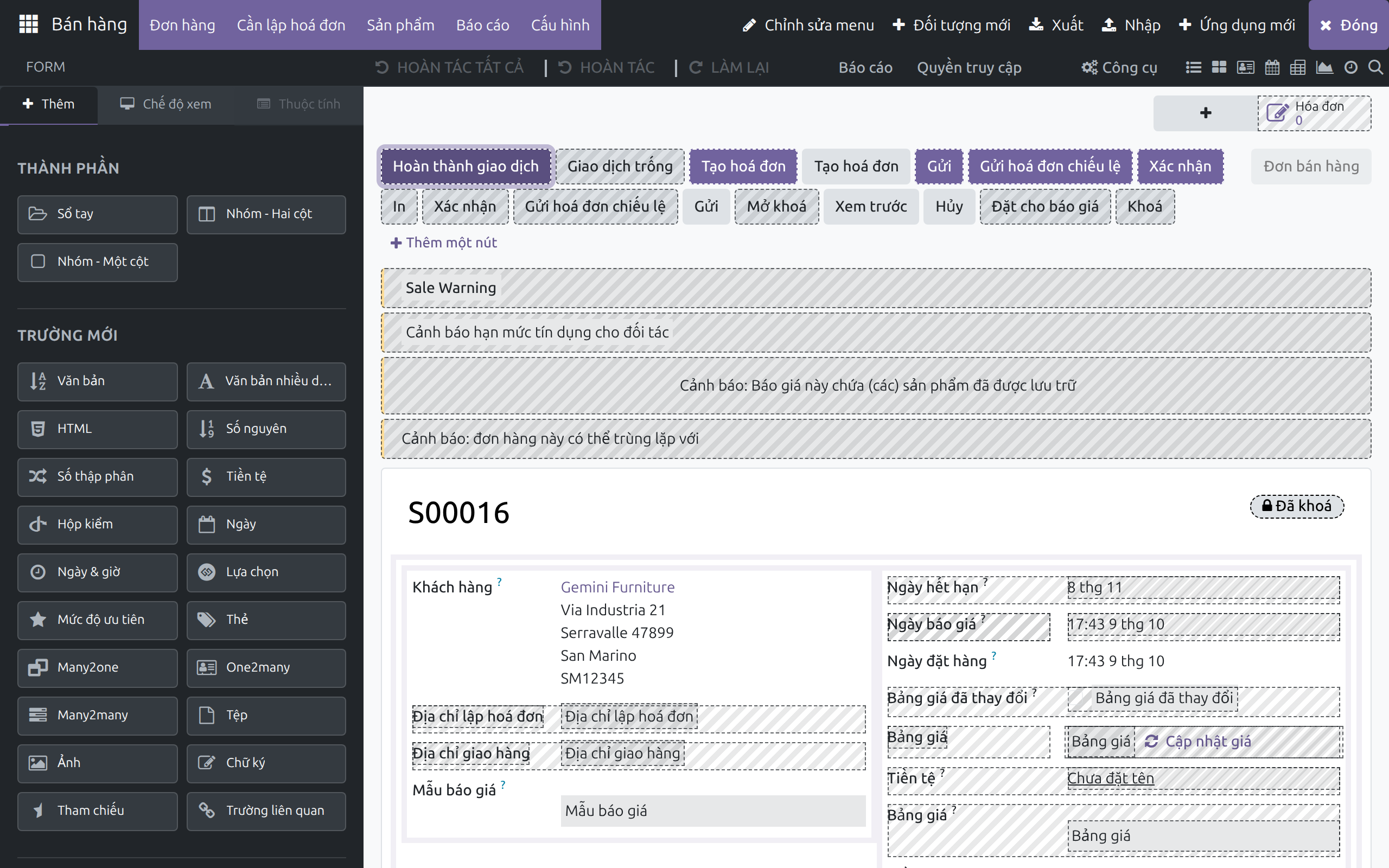The height and width of the screenshot is (868, 1389).
Task: Select the Thêm sidebar tab
Action: [49, 104]
